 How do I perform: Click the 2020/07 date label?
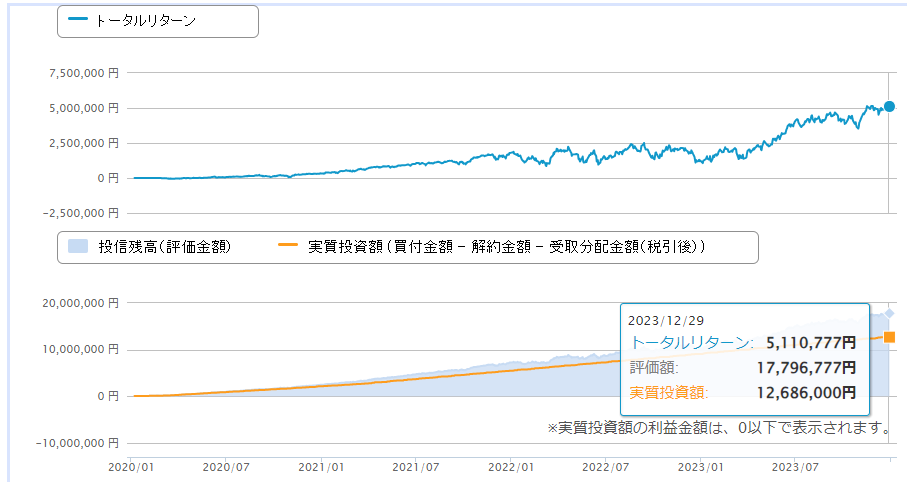point(226,467)
